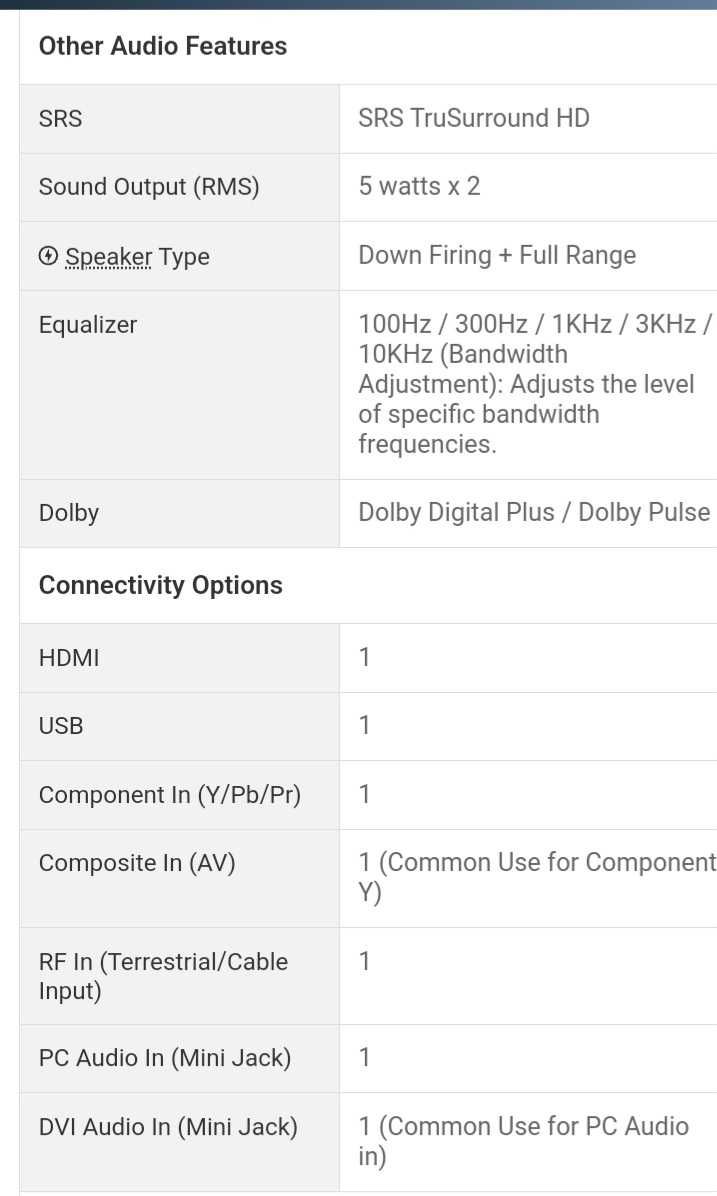
Task: Select the HDMI row label
Action: (69, 657)
